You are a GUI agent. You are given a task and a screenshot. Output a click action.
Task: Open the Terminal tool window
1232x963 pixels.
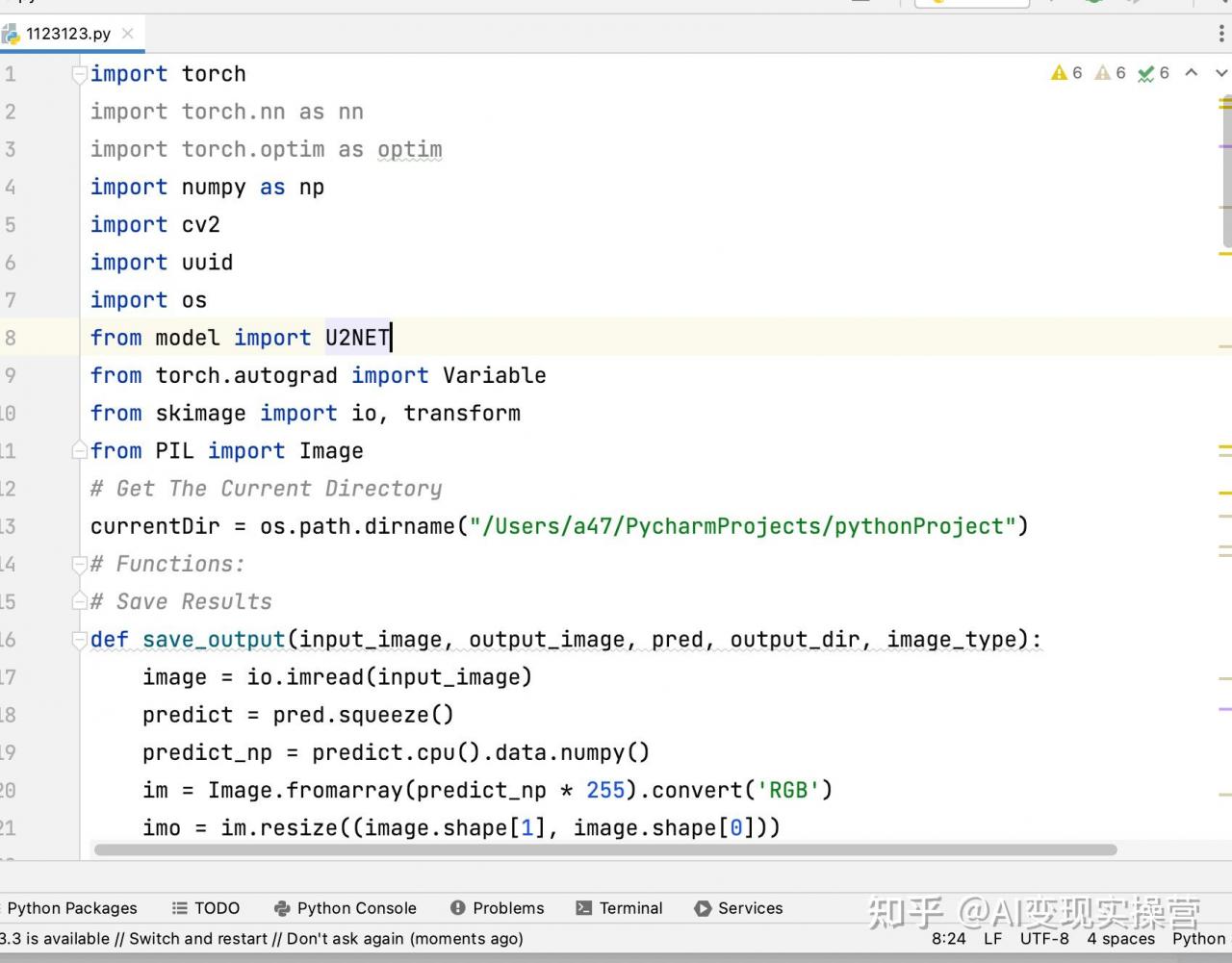620,908
